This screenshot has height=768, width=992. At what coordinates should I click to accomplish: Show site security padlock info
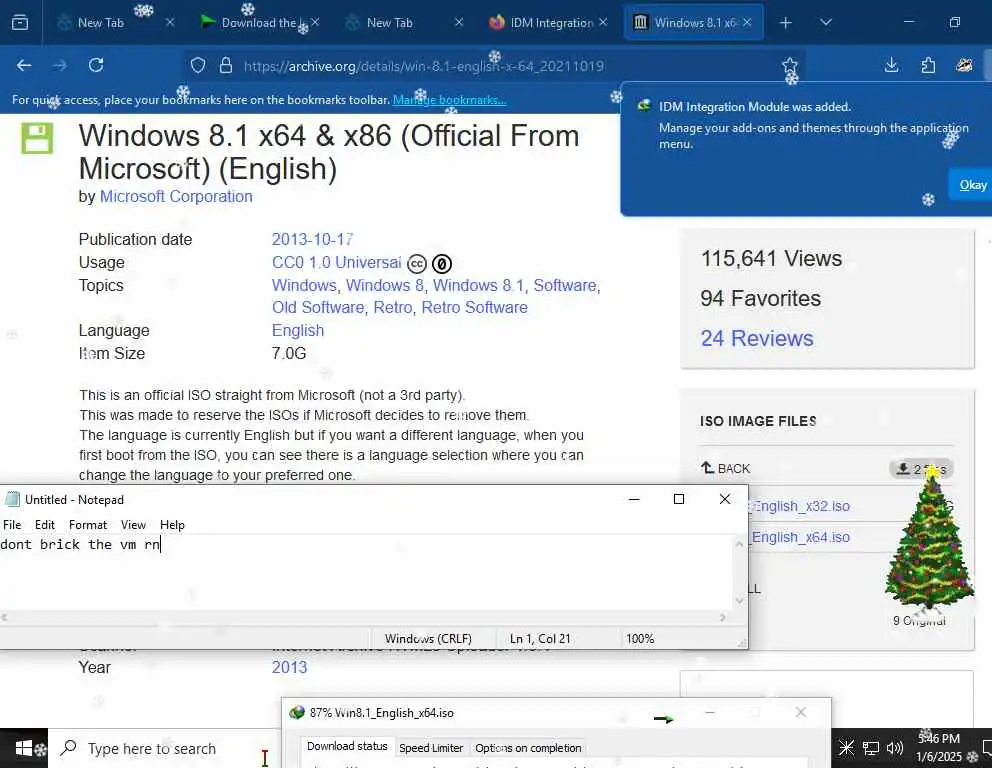click(x=226, y=66)
